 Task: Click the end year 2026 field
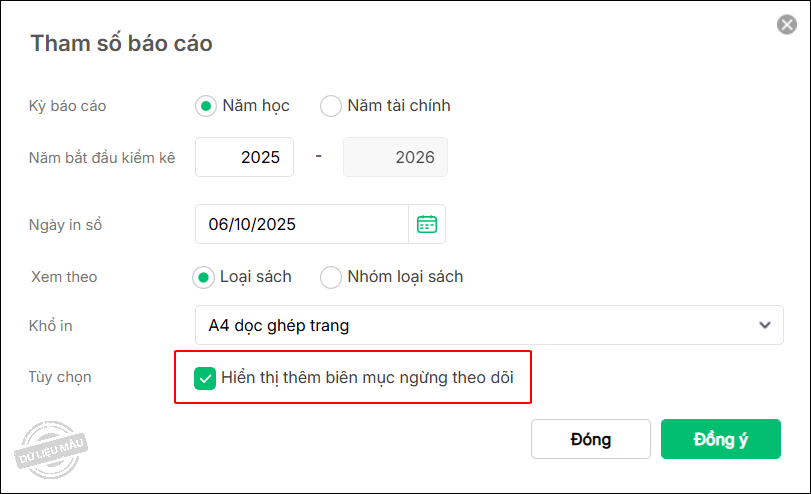395,157
